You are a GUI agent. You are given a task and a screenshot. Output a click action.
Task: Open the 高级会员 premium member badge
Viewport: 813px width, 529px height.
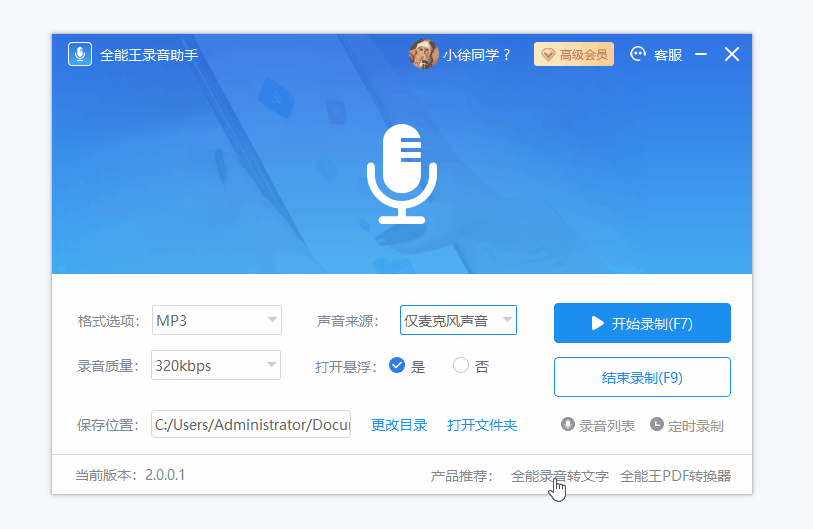574,54
